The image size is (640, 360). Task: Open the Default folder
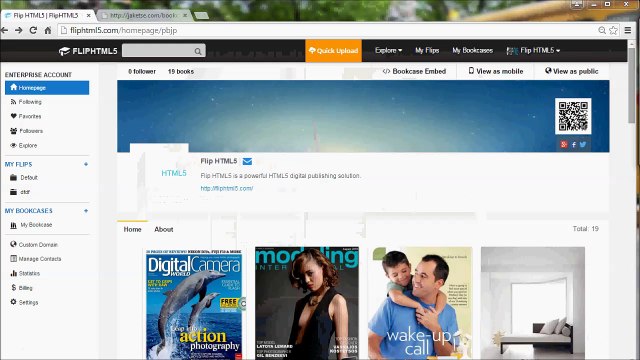click(x=24, y=178)
